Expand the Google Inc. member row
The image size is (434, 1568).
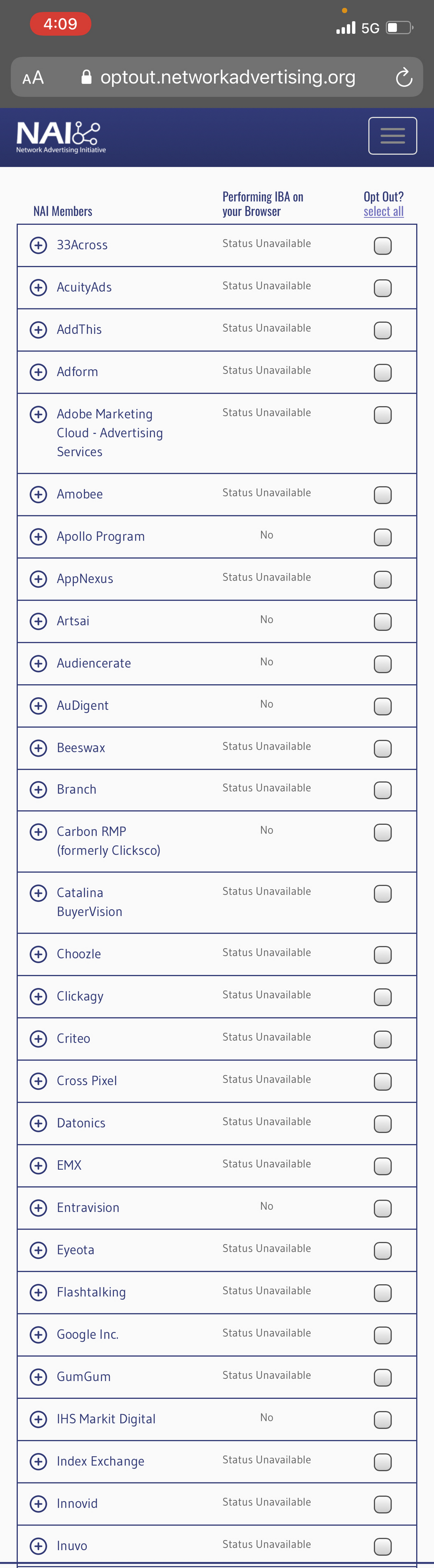[38, 1334]
